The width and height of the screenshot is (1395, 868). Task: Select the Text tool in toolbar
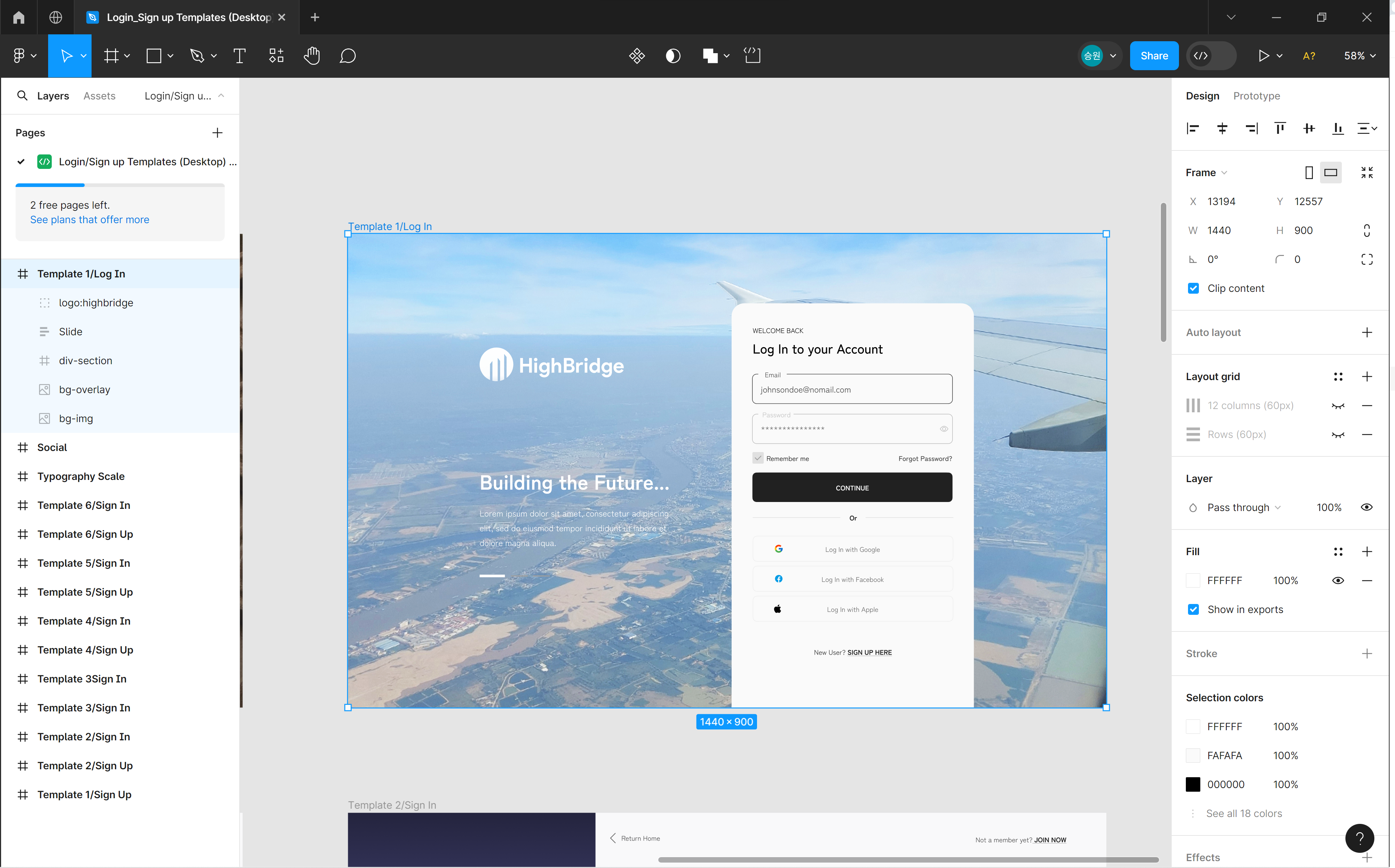click(240, 56)
